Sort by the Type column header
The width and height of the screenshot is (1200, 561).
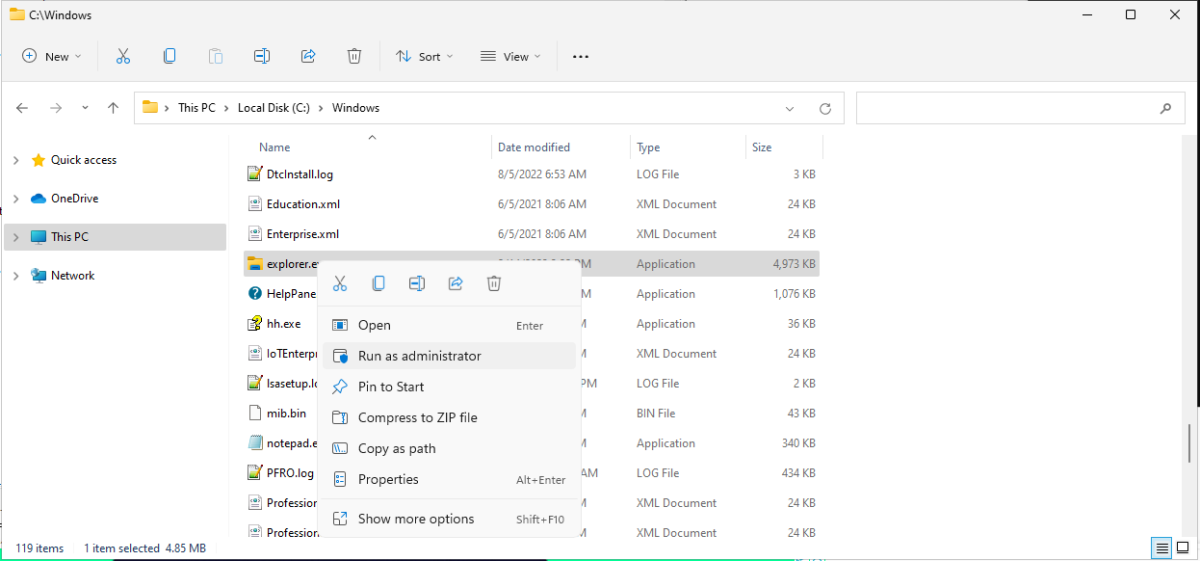click(x=648, y=147)
